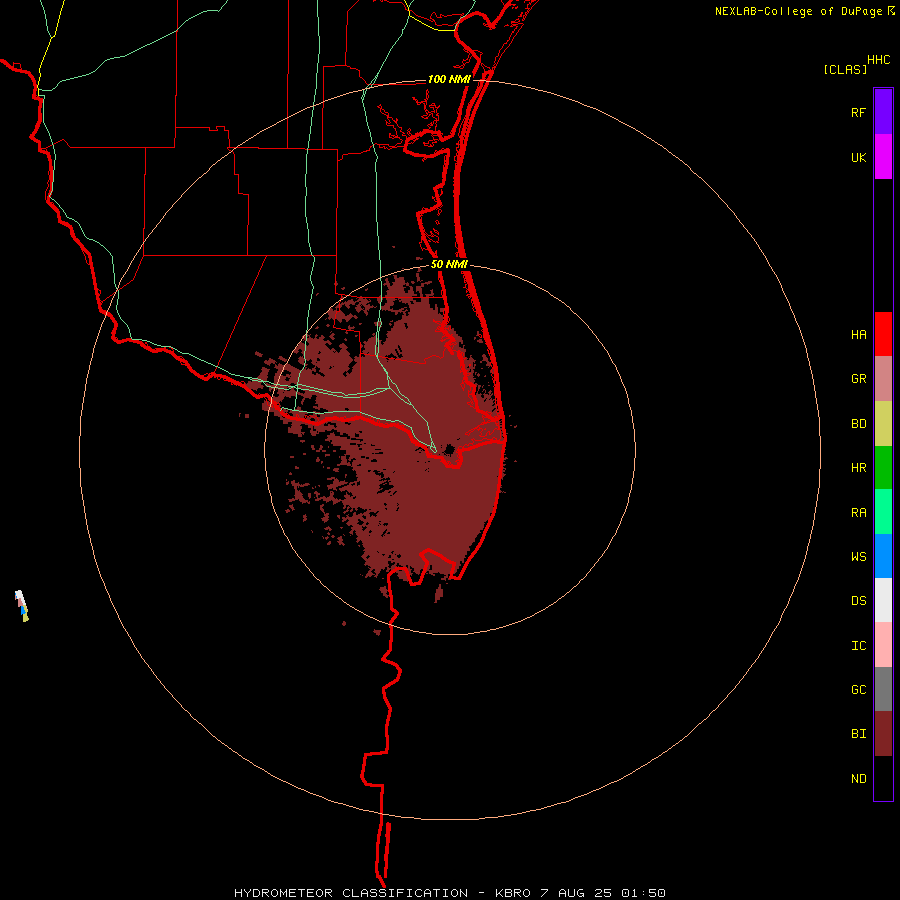Select the WS blue legend swatch
The width and height of the screenshot is (900, 900).
(883, 556)
